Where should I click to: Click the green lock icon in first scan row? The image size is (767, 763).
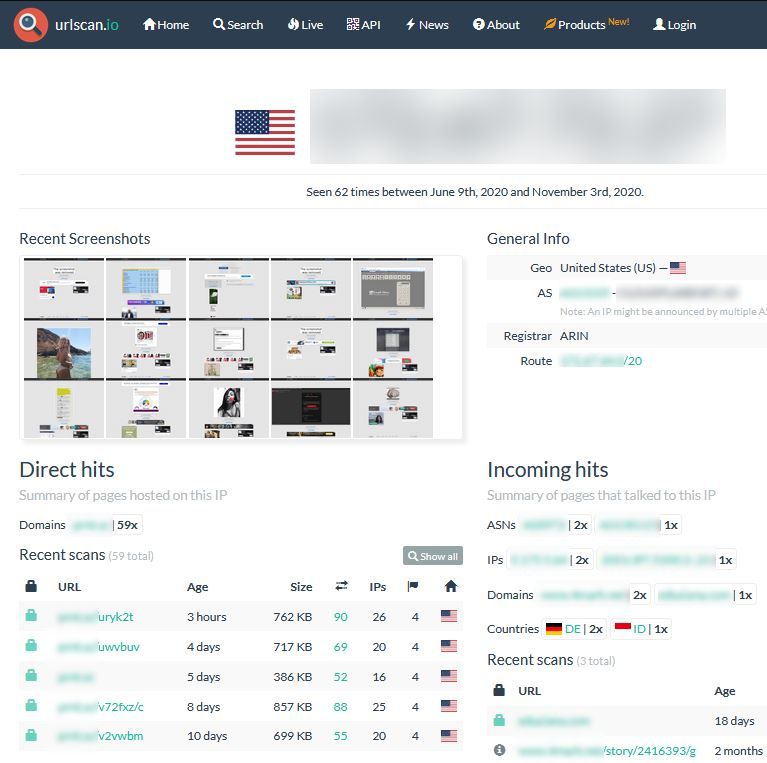click(31, 617)
